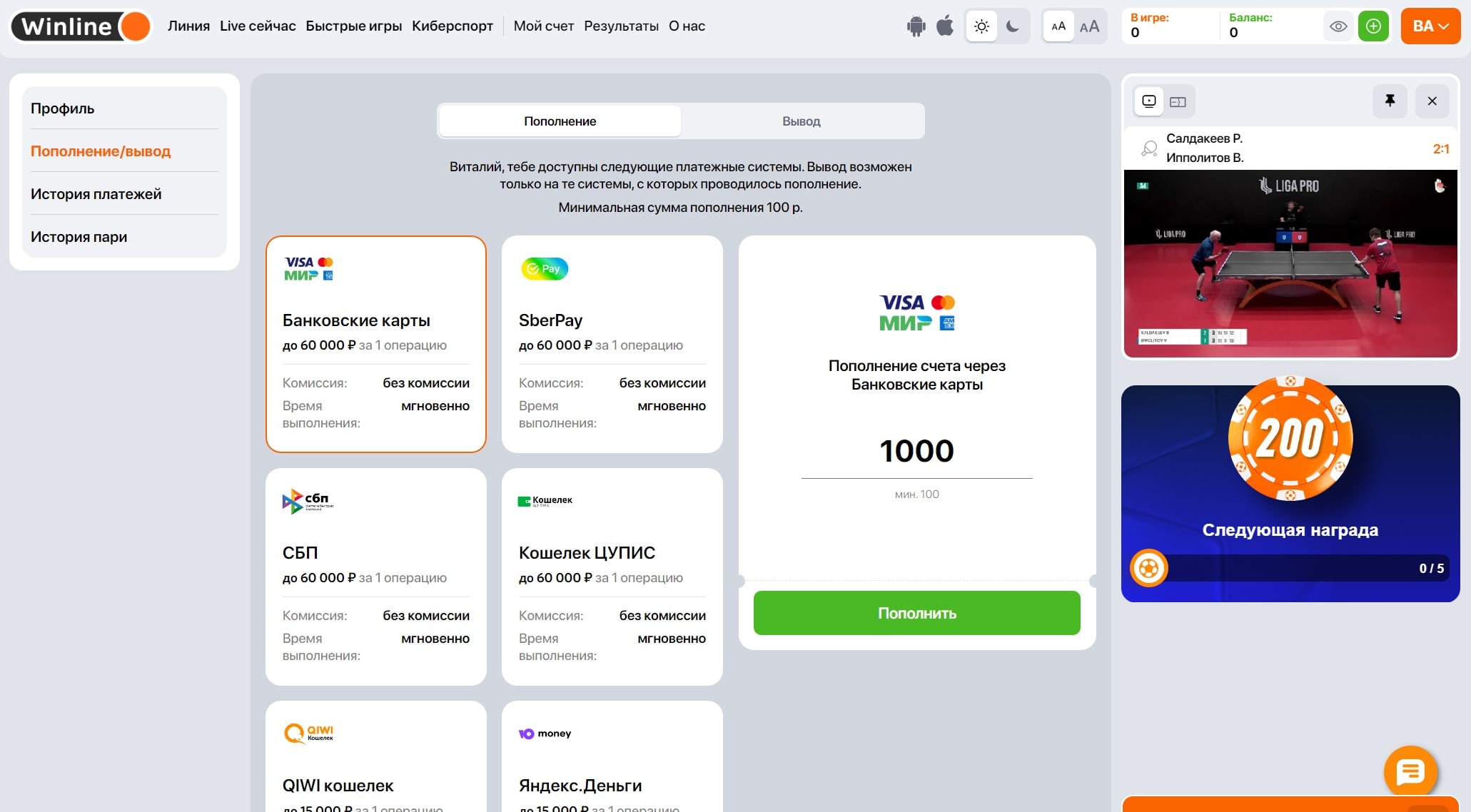Open История платежей in sidebar
Image resolution: width=1471 pixels, height=812 pixels.
coord(96,194)
